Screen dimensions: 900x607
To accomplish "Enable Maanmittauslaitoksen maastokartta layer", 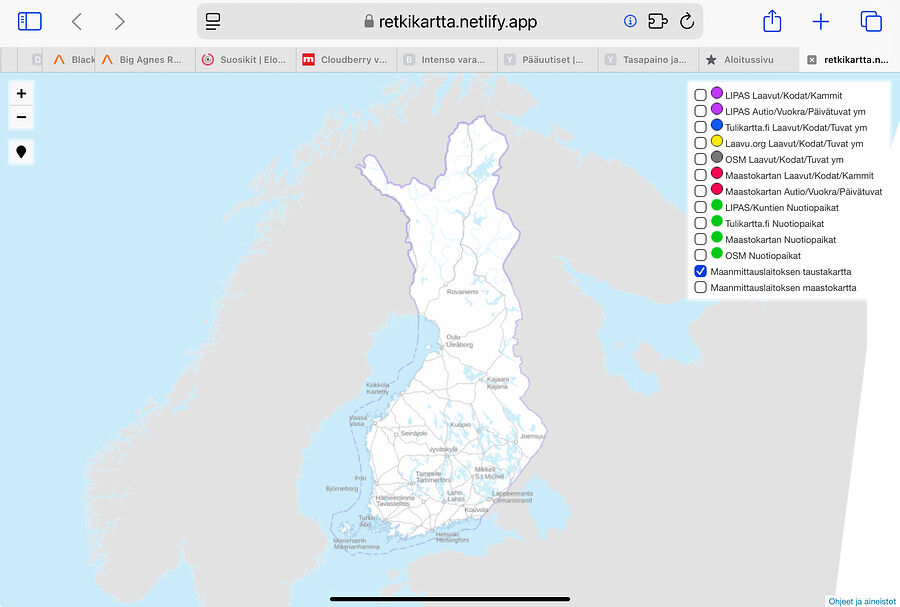I will click(700, 287).
